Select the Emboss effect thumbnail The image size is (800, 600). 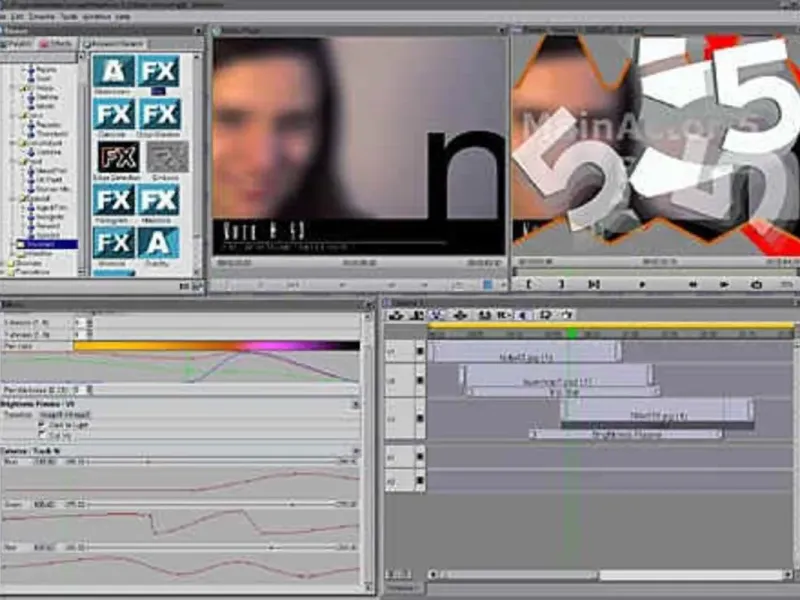pos(167,157)
